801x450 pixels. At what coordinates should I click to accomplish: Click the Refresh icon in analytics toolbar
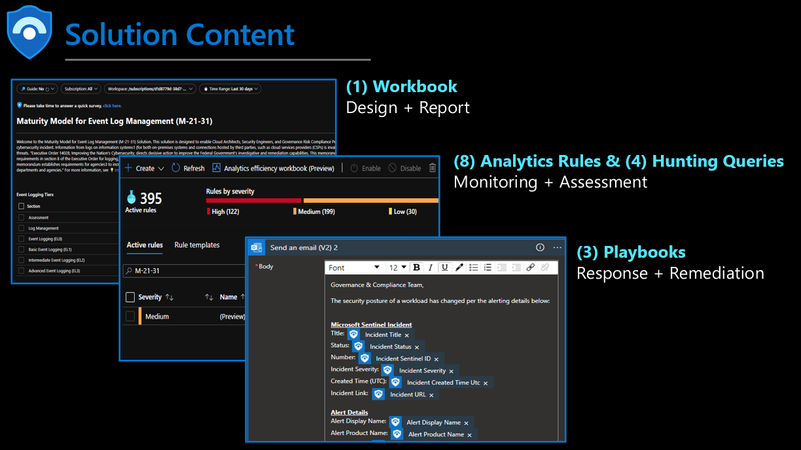(176, 168)
